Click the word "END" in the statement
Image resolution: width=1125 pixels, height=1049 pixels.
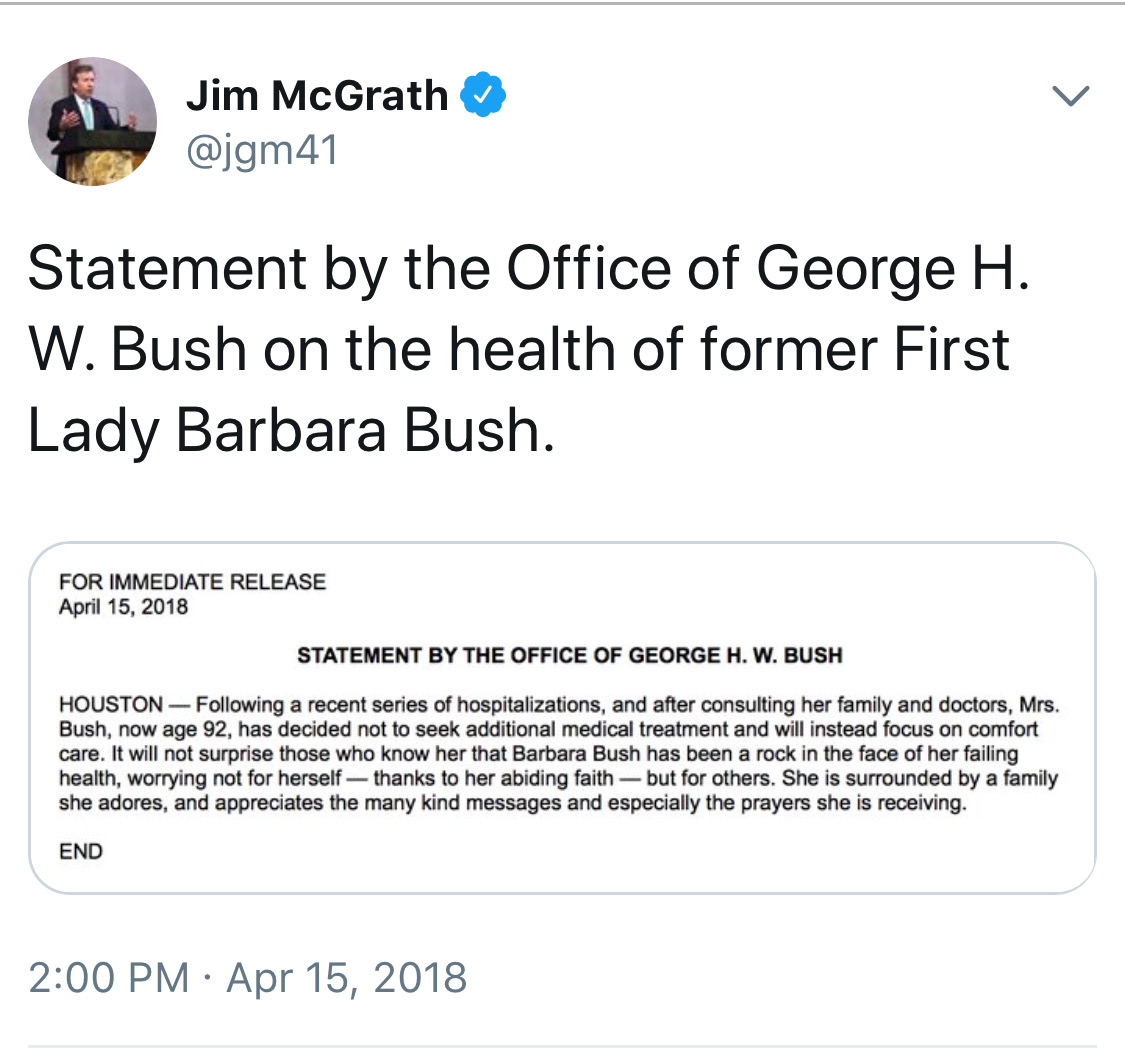coord(81,852)
